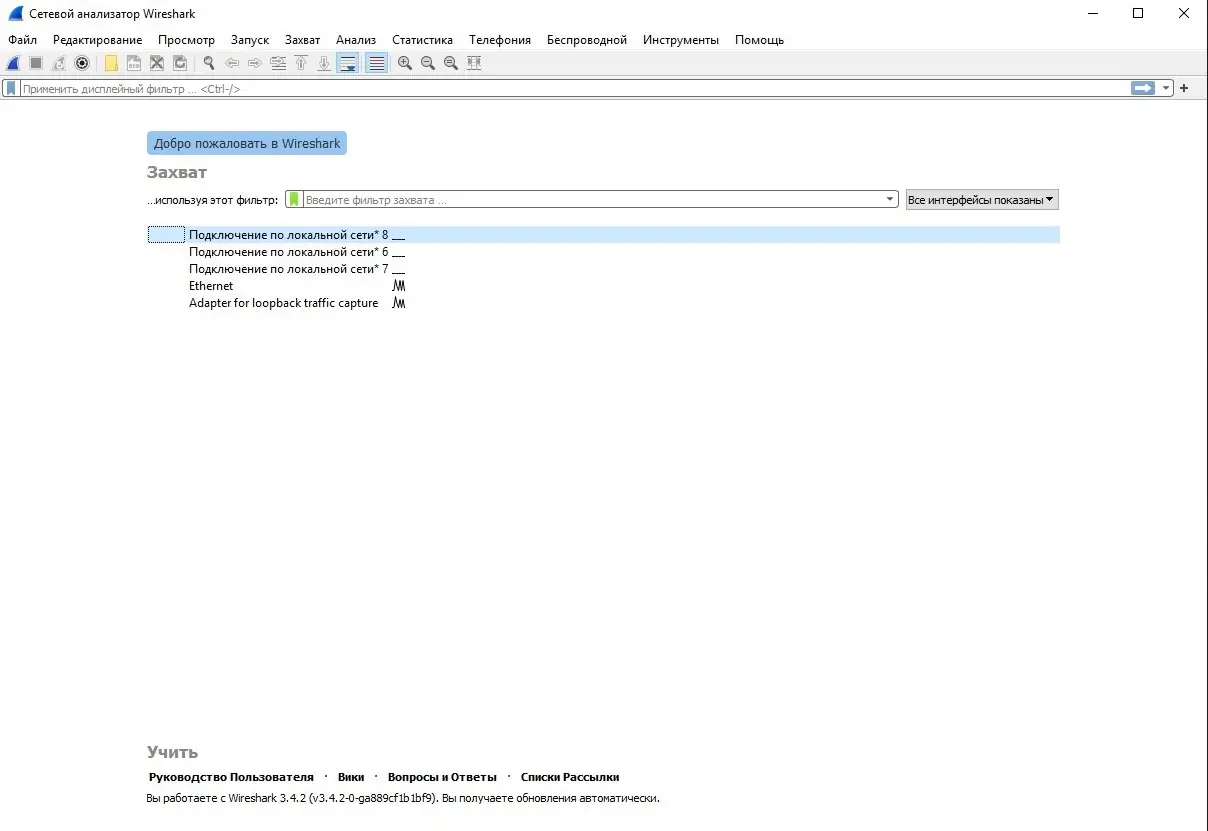Reset zoom to normal size icon
The width and height of the screenshot is (1208, 831).
451,63
